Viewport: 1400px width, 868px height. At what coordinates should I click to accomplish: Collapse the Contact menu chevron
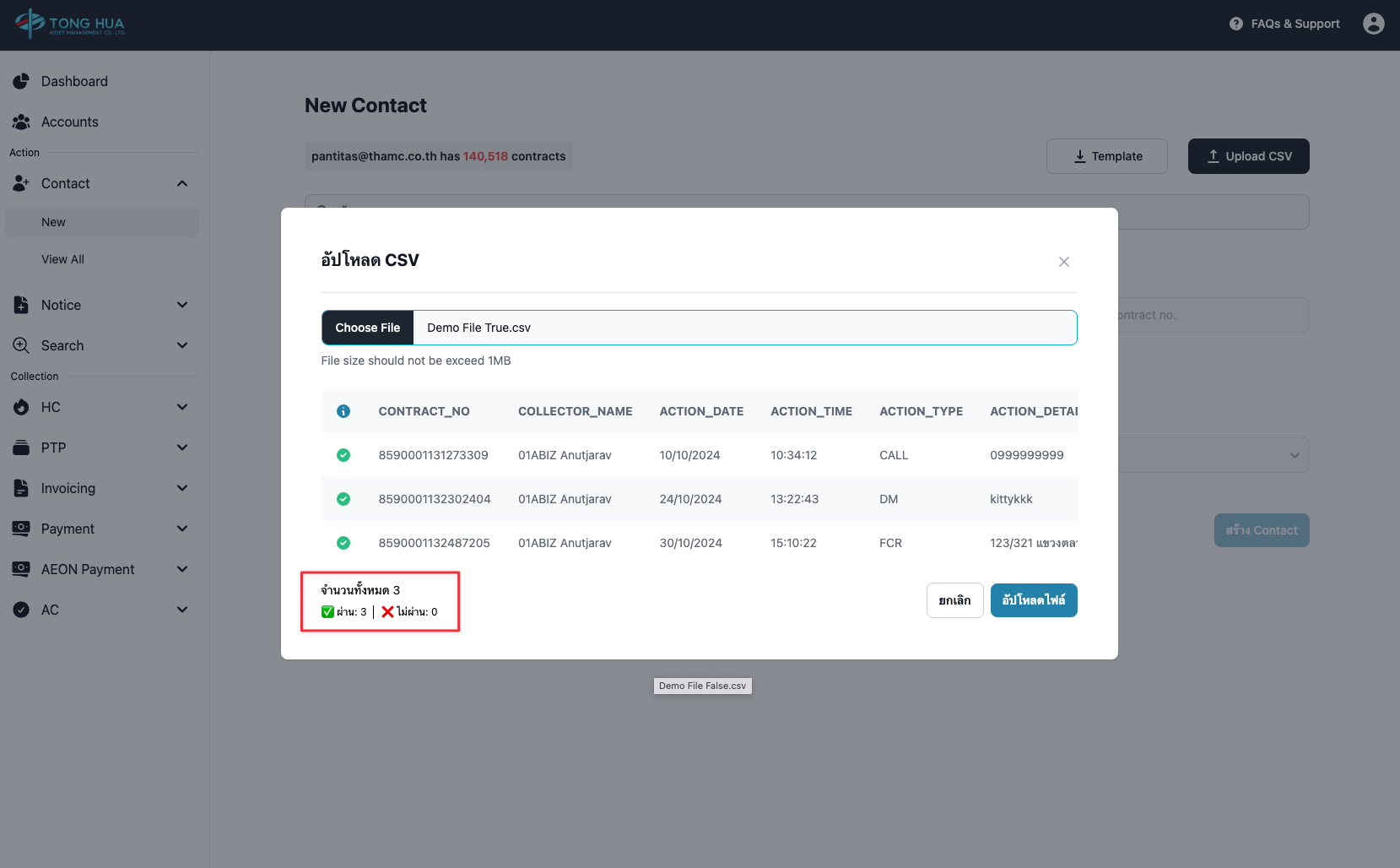[182, 183]
